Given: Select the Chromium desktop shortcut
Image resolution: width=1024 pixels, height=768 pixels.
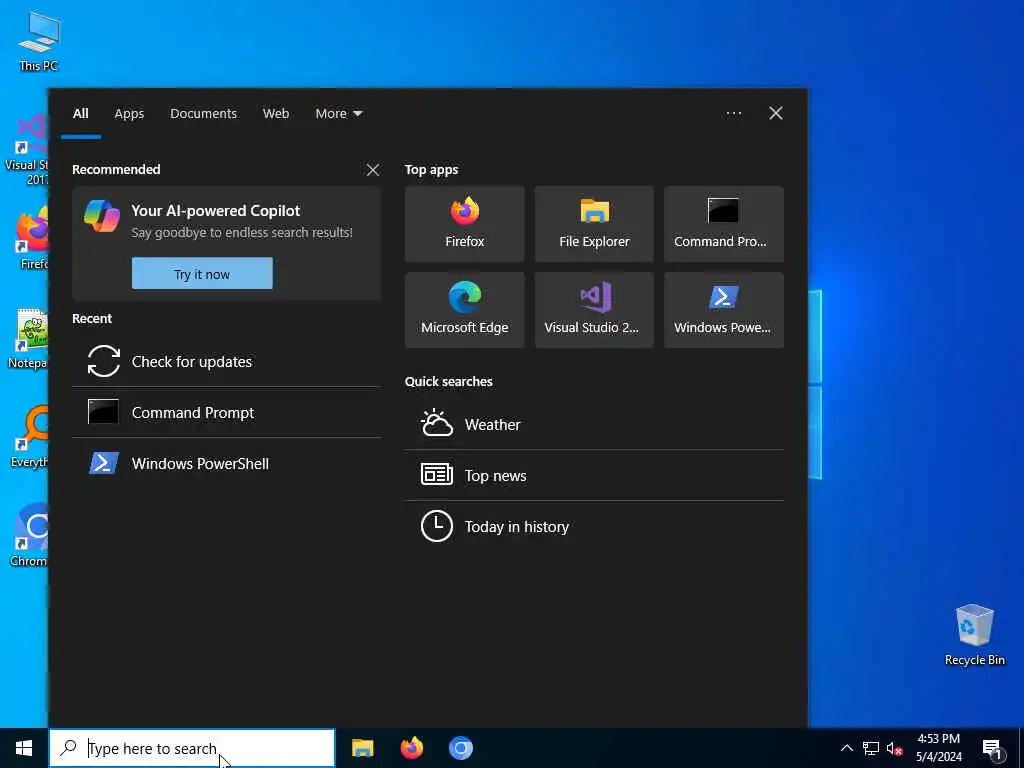Looking at the screenshot, I should point(29,535).
